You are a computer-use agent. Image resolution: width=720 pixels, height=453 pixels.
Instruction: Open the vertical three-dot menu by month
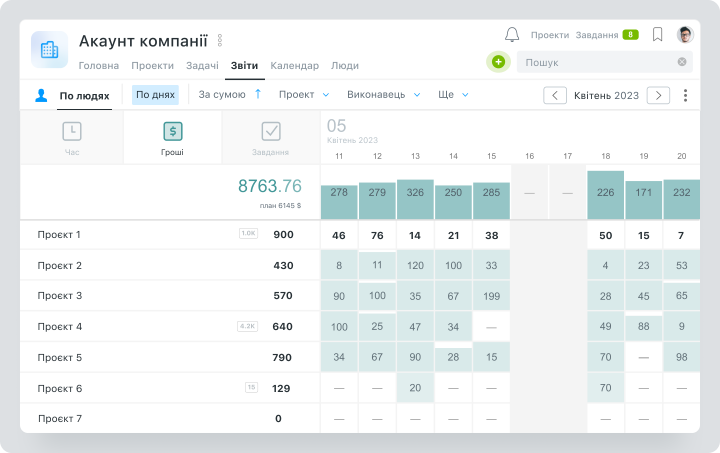click(x=685, y=95)
